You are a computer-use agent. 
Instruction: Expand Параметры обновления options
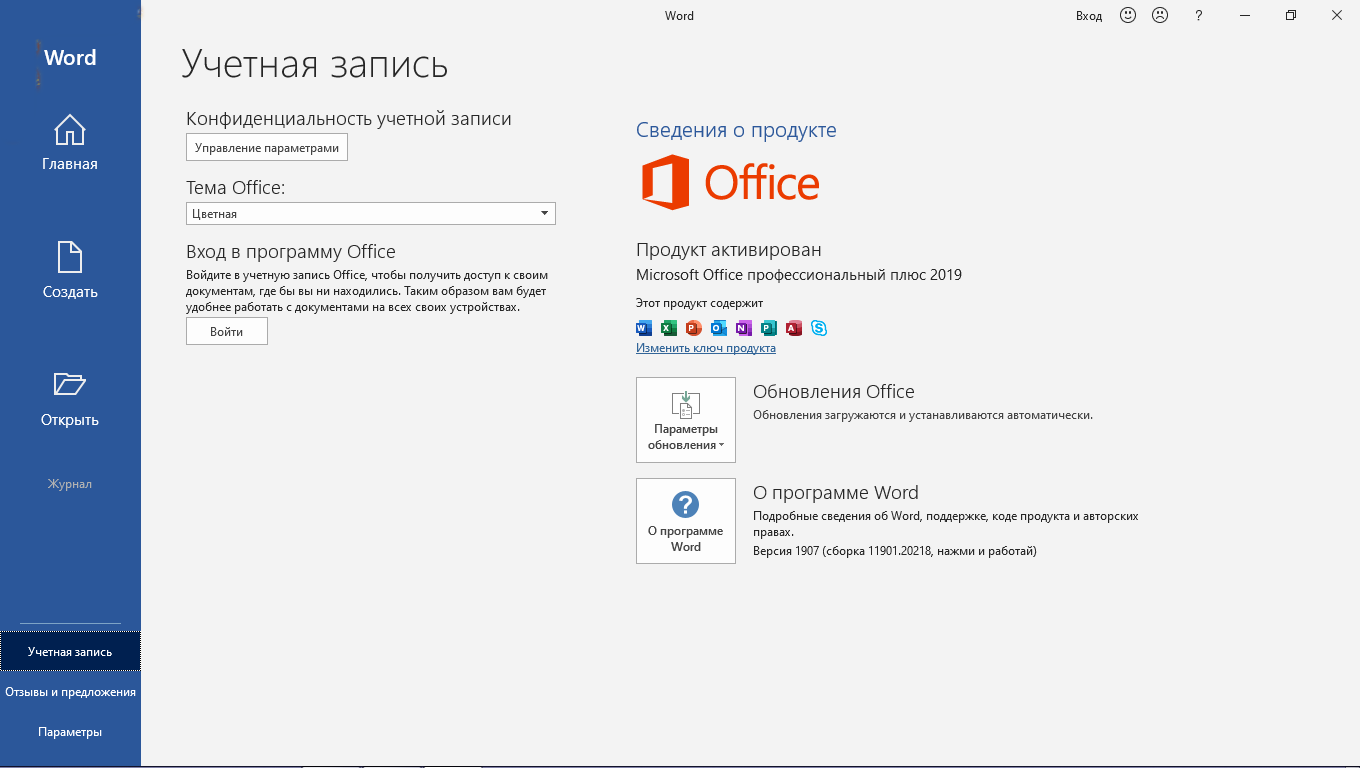686,420
